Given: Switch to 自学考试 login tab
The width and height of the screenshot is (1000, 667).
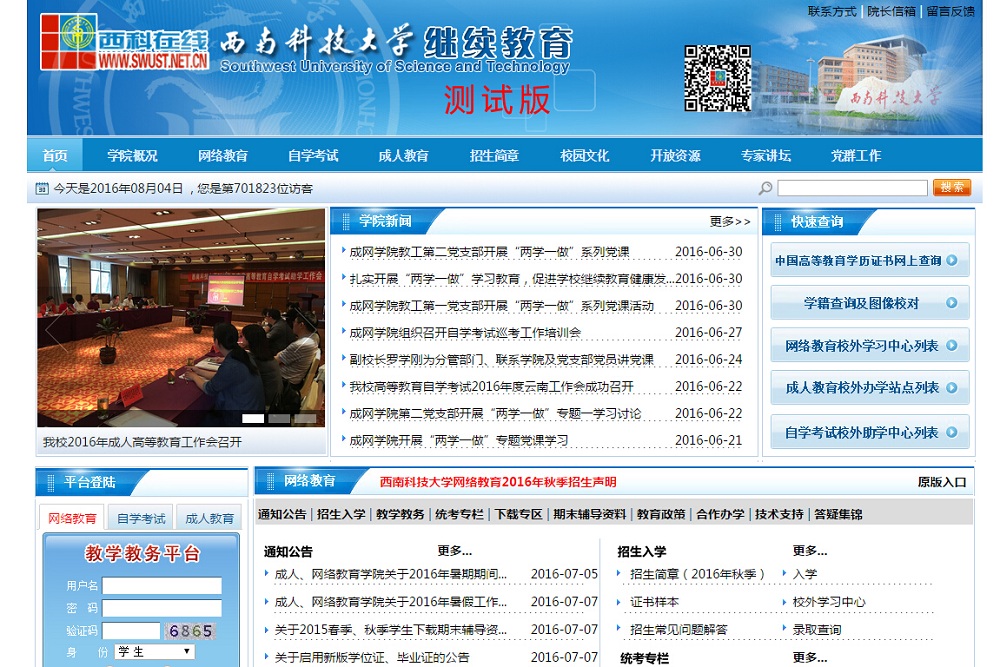Looking at the screenshot, I should point(141,518).
